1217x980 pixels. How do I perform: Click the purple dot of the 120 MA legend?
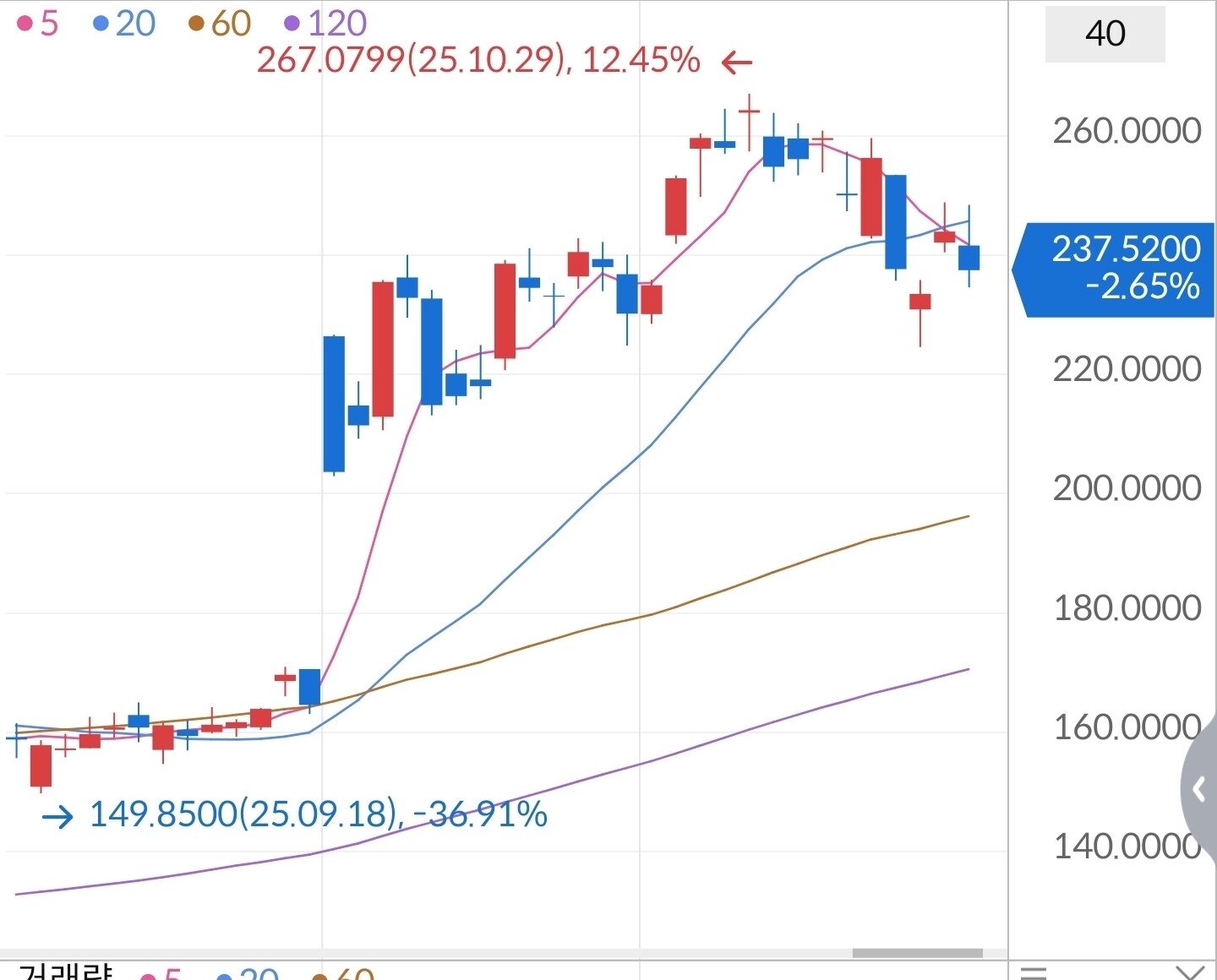pyautogui.click(x=292, y=24)
